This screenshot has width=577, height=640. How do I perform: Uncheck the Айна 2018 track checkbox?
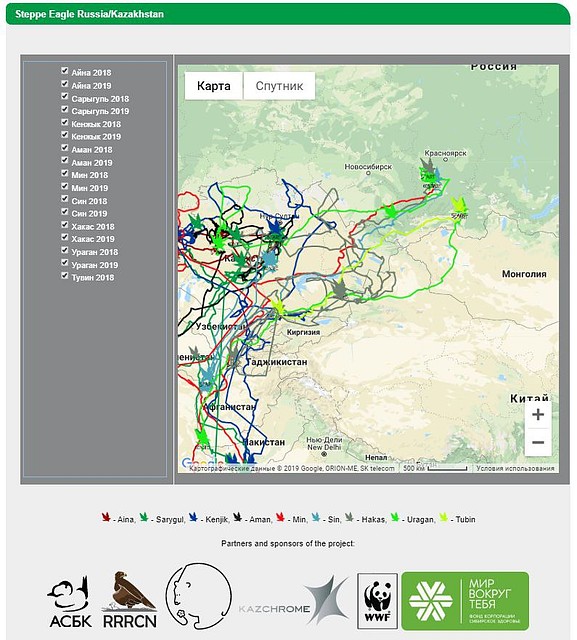click(x=64, y=71)
